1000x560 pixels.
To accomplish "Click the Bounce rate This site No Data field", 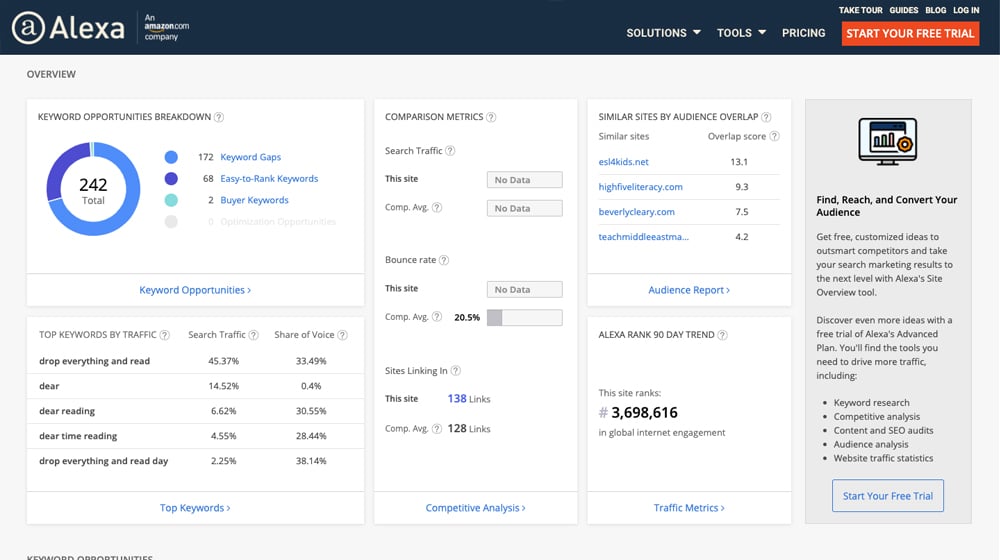I will click(x=524, y=290).
